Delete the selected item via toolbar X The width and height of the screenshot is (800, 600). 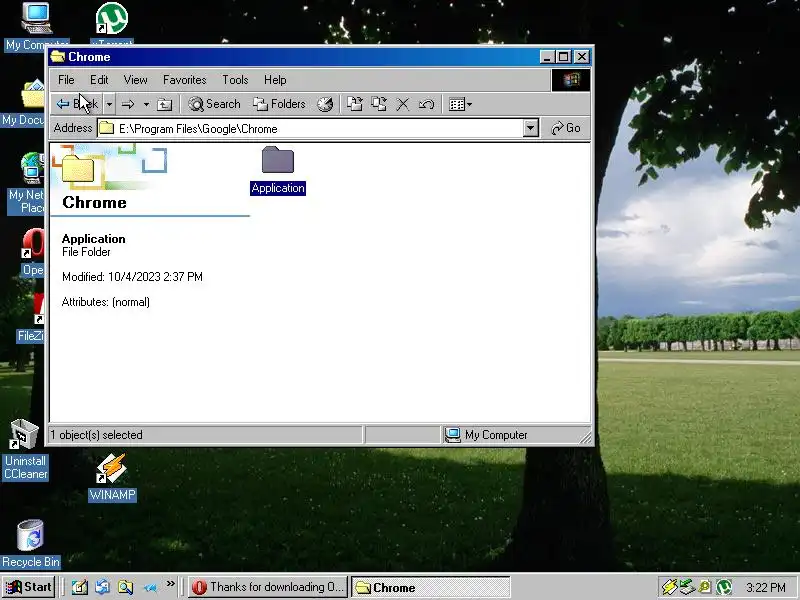[x=403, y=104]
